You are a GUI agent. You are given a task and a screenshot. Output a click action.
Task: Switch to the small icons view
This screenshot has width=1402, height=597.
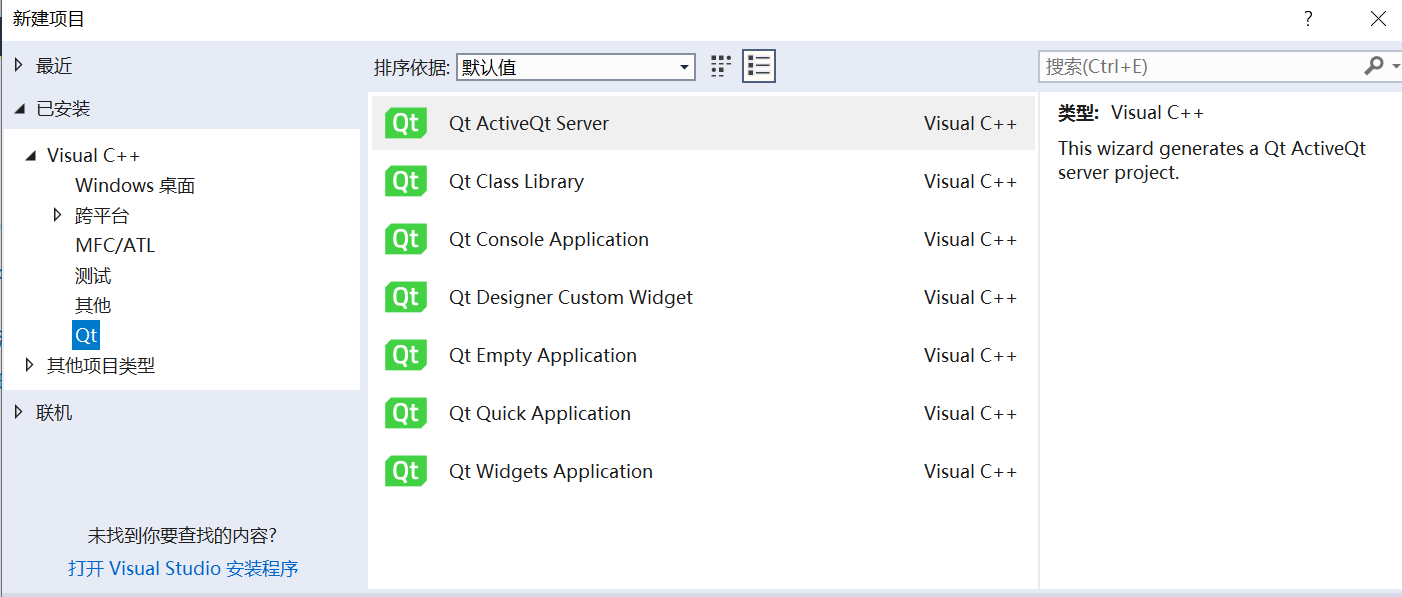point(720,65)
